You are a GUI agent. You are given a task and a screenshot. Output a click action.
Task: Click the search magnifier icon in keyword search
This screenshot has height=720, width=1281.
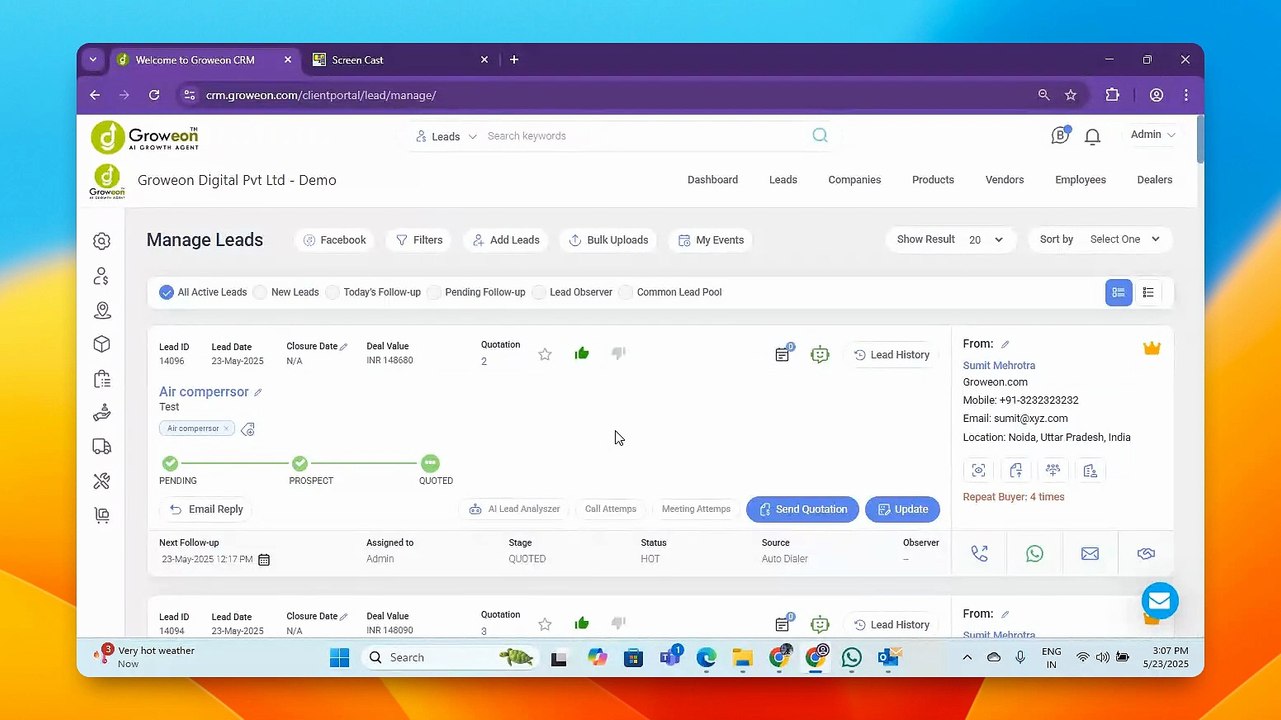(x=820, y=136)
